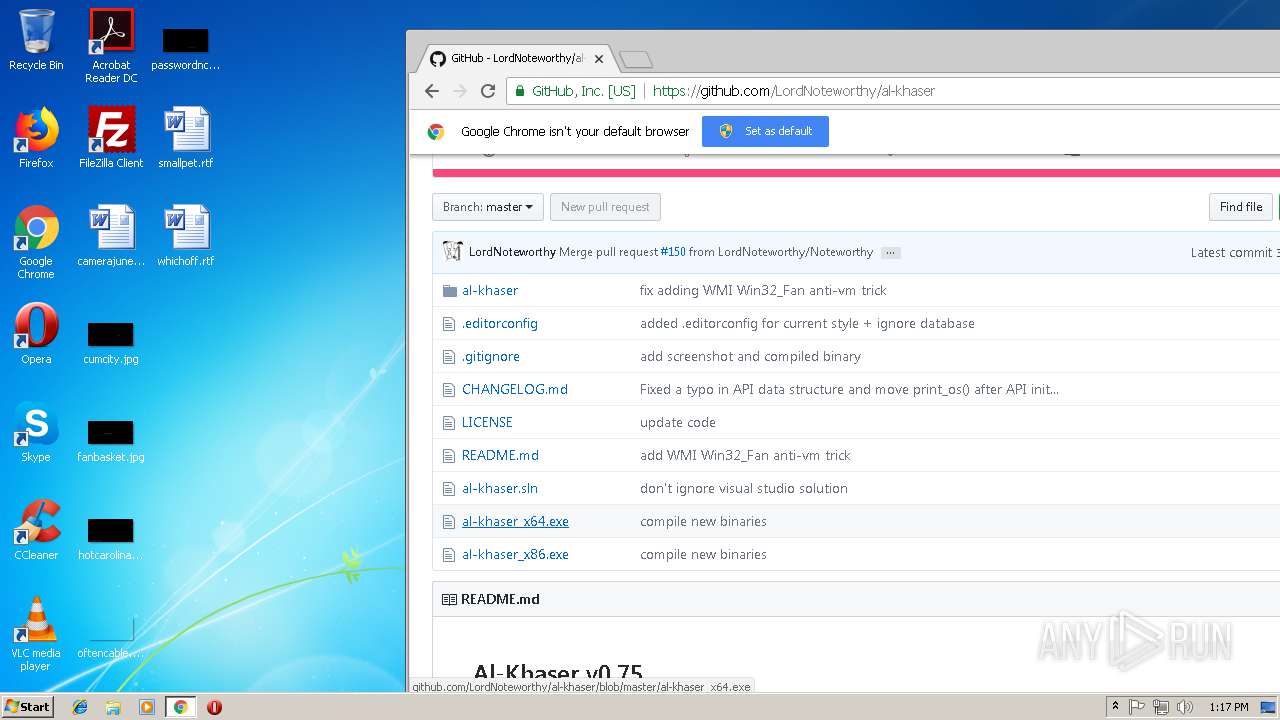Click New pull request button
Screen dimensions: 1280x720
tap(605, 207)
